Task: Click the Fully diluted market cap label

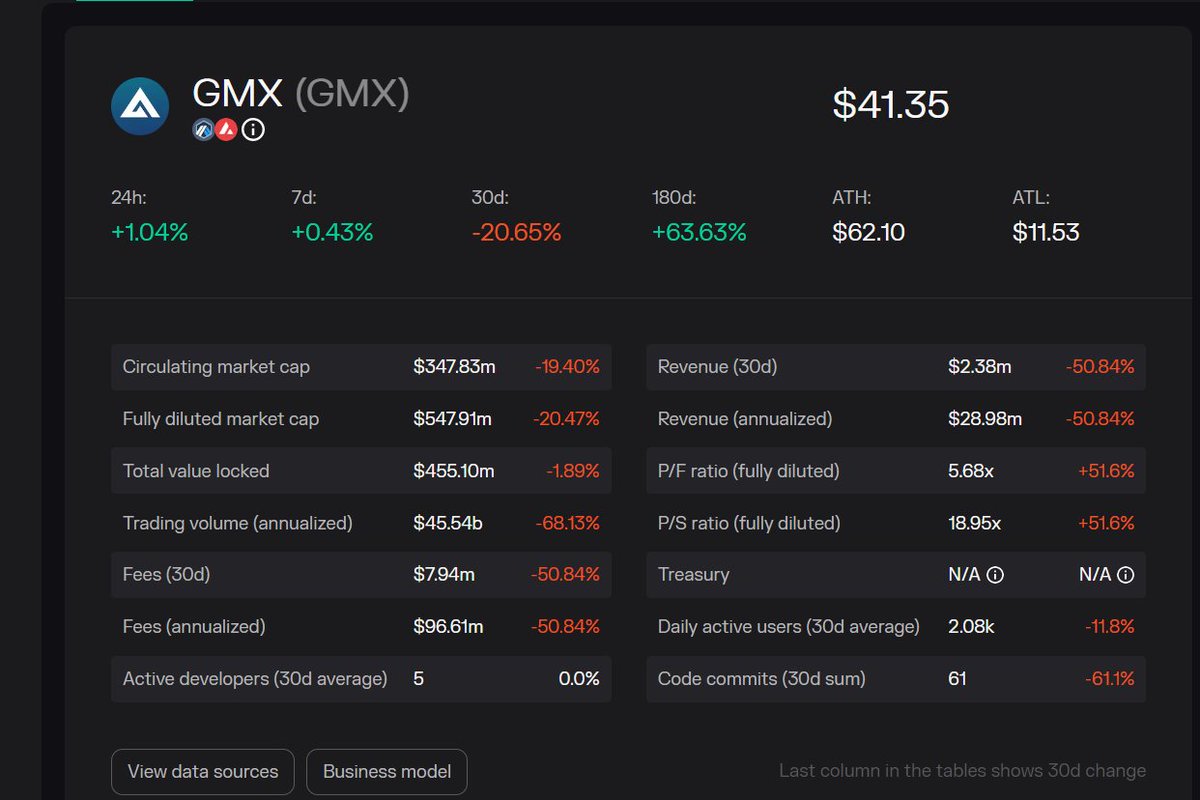Action: click(x=221, y=419)
